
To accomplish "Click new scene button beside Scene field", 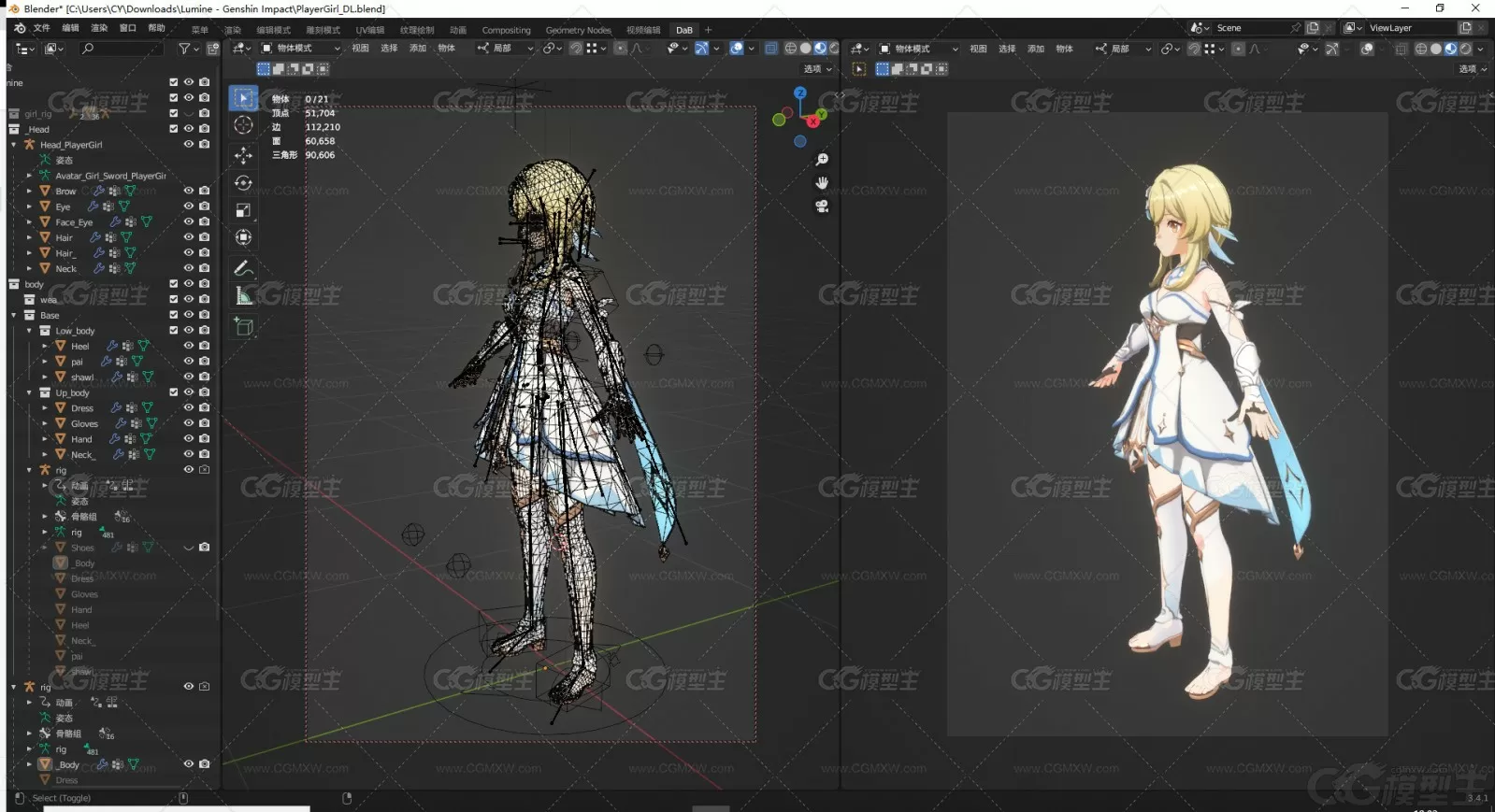I will pos(1312,28).
